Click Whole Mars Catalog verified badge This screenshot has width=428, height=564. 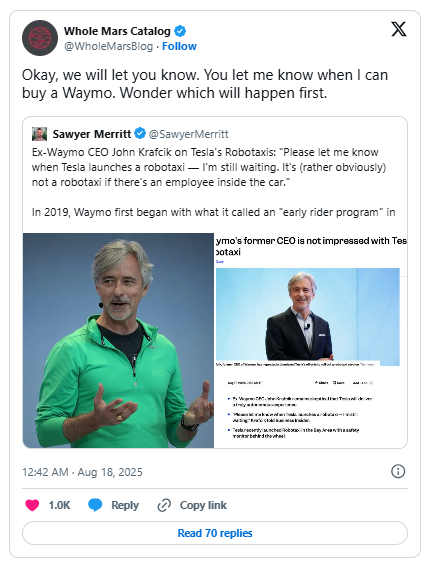180,31
